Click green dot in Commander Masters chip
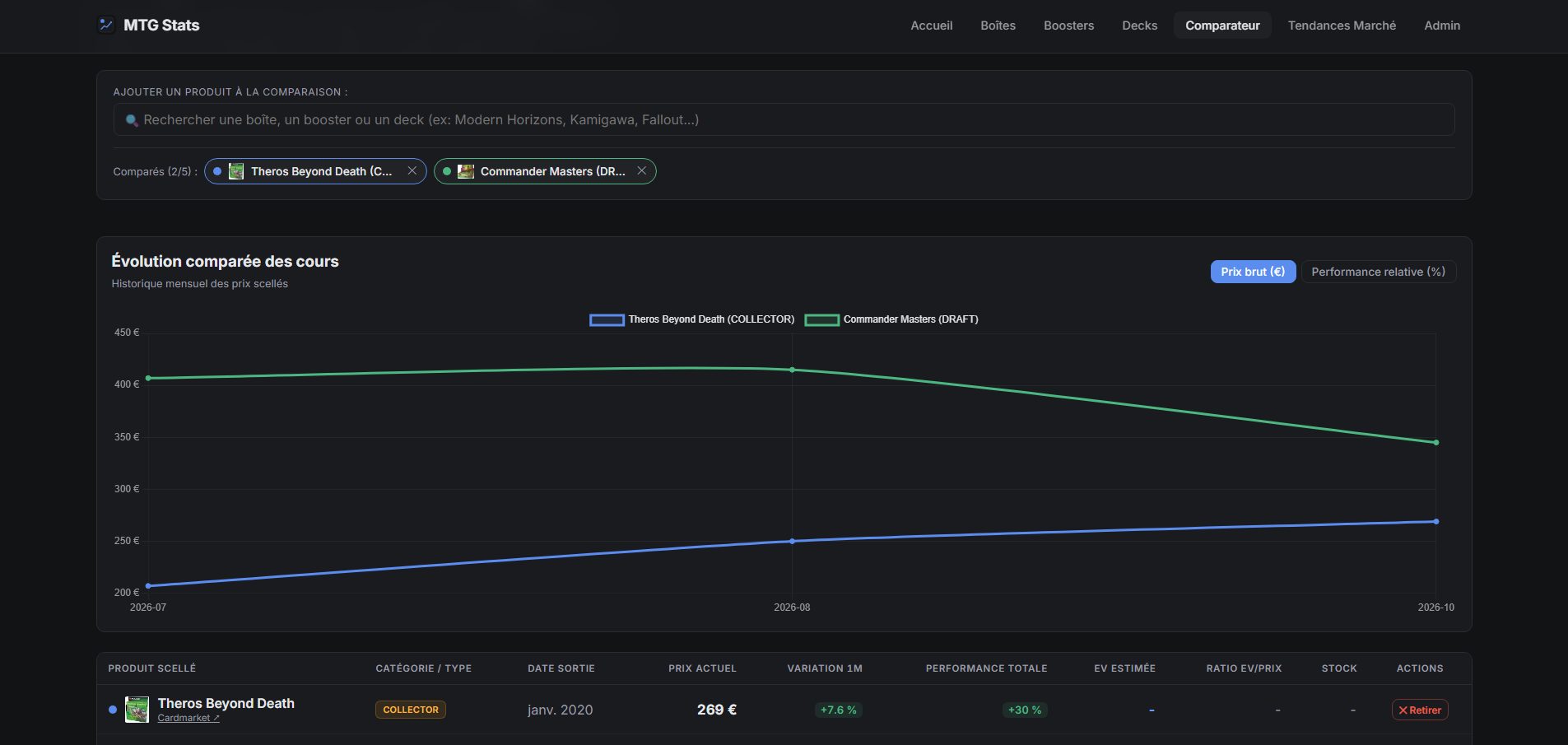This screenshot has width=1568, height=745. point(447,171)
